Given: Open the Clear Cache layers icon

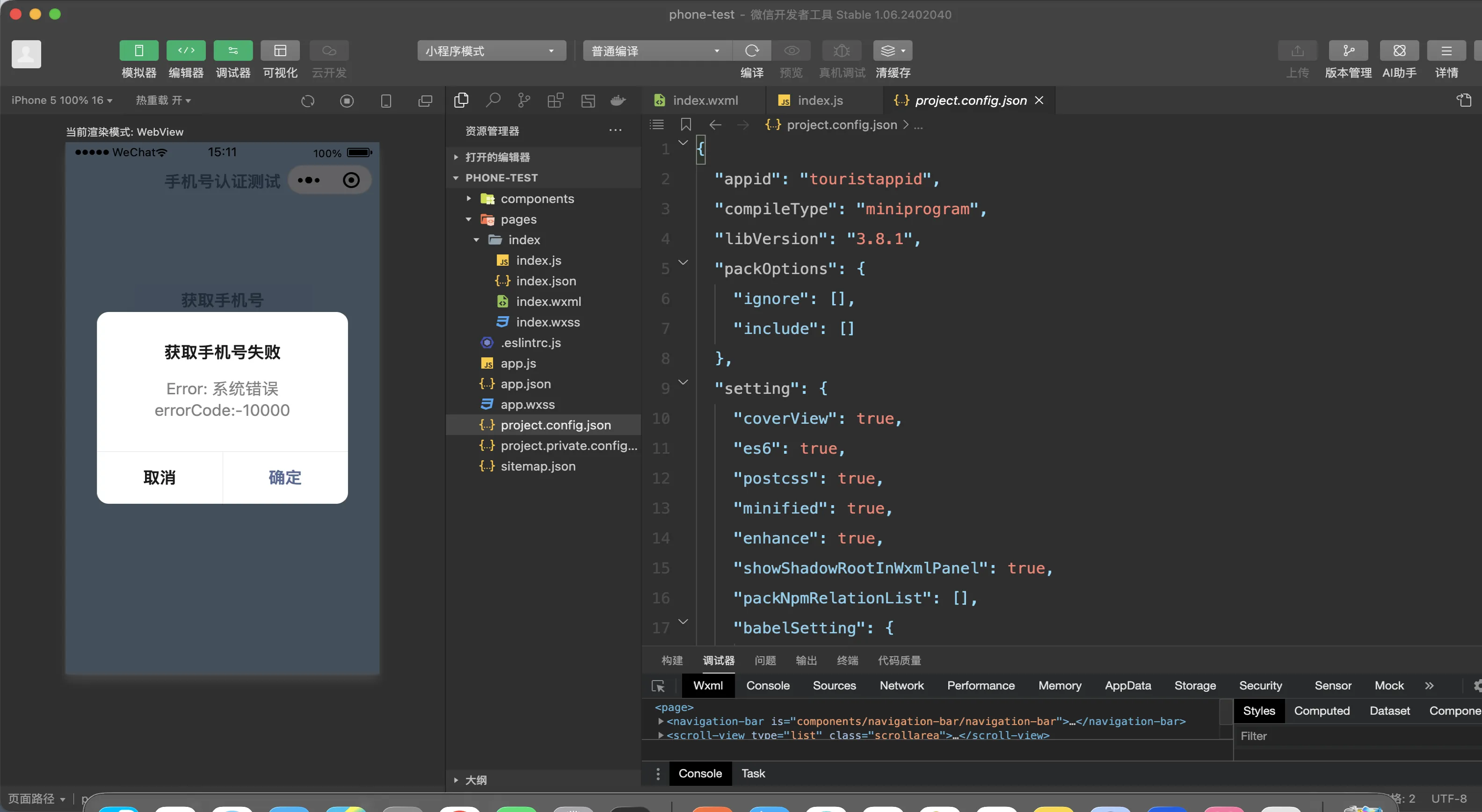Looking at the screenshot, I should [888, 51].
